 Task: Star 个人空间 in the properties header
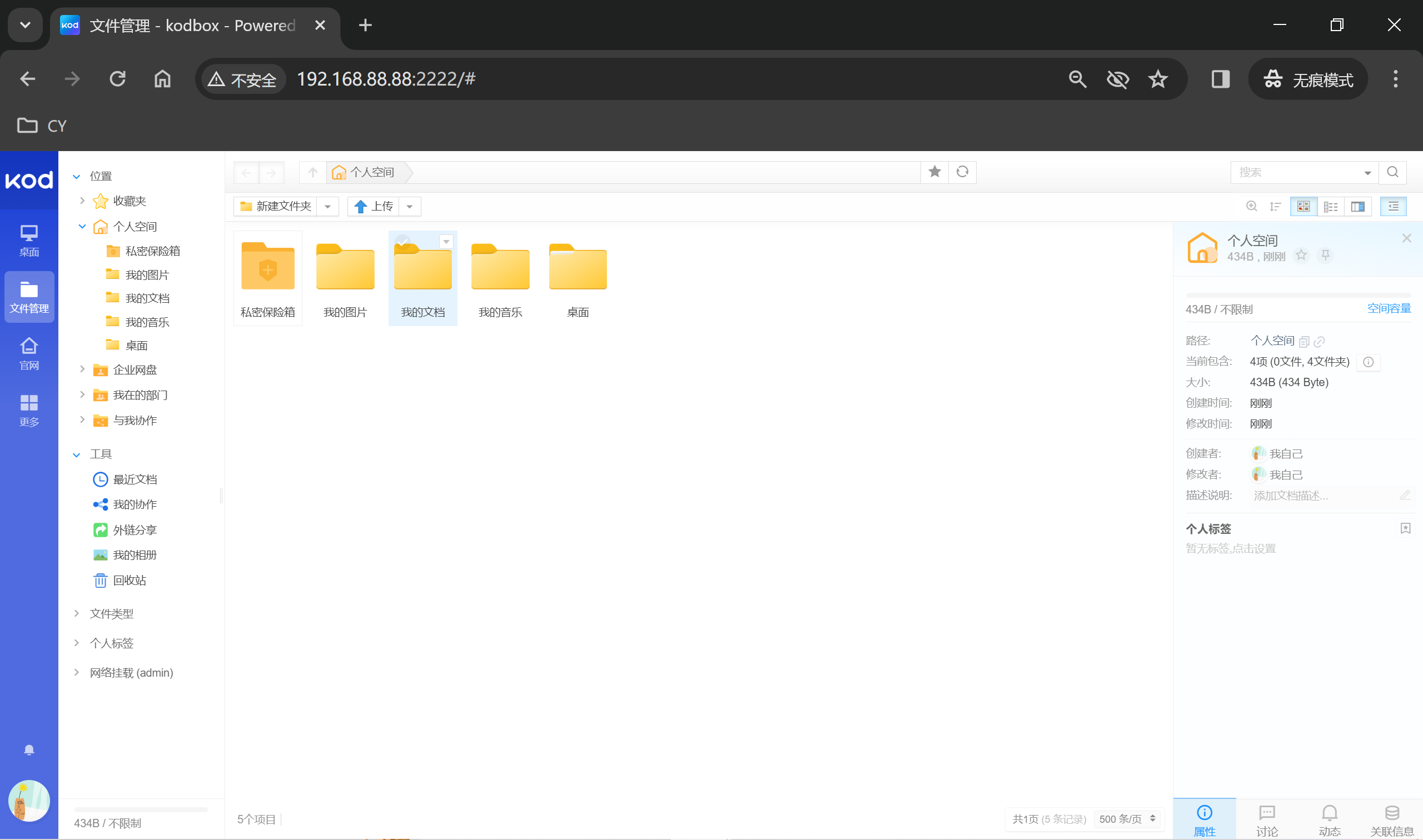pyautogui.click(x=1301, y=256)
